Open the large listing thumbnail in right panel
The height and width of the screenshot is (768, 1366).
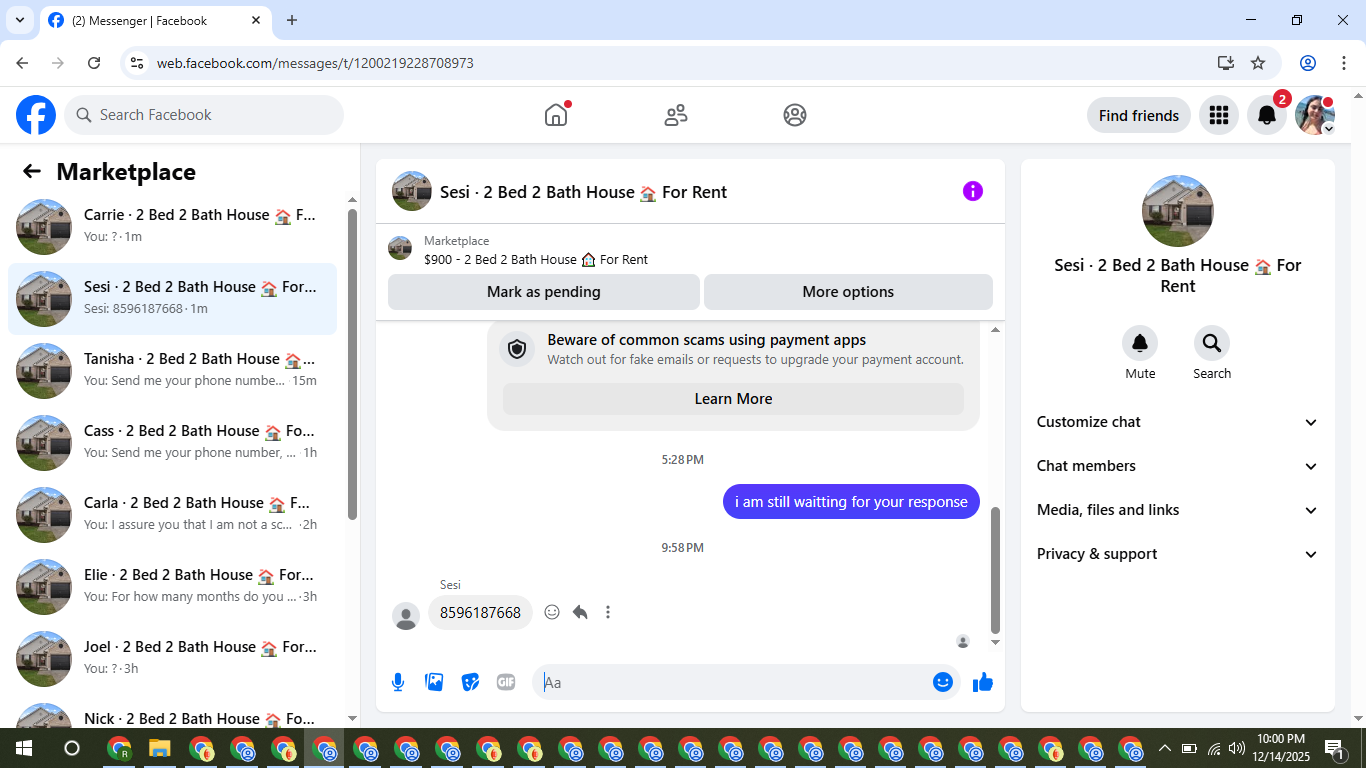click(x=1178, y=211)
